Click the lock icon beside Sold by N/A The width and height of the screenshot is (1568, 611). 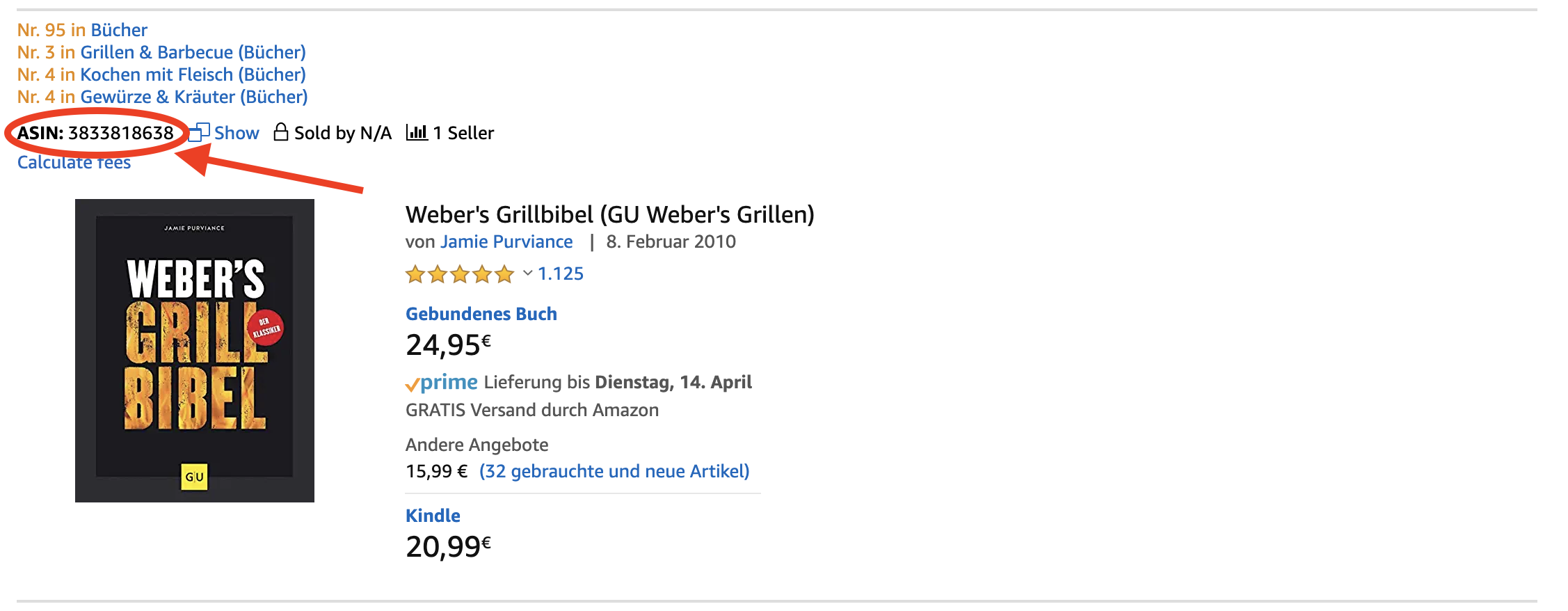tap(281, 132)
